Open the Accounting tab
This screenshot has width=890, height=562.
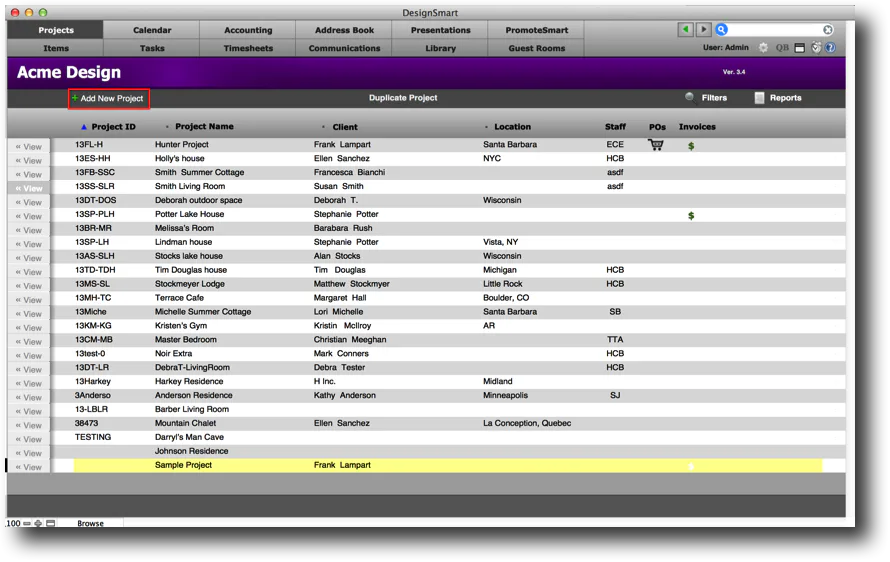248,30
